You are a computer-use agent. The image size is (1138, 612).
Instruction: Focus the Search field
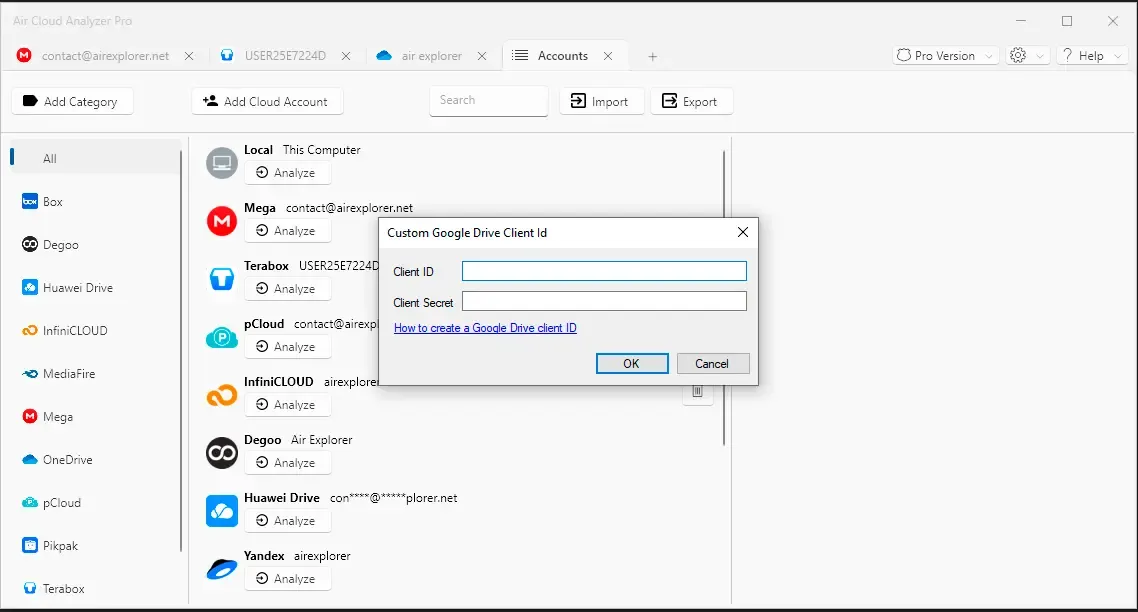coord(488,100)
